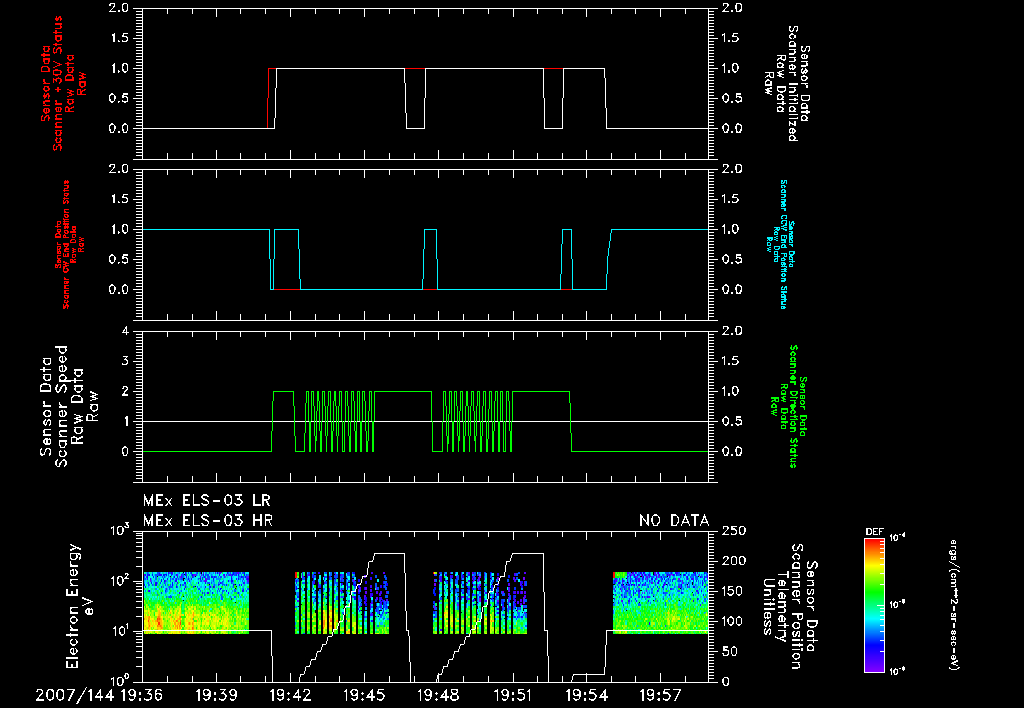
Task: Click the DEF rainbow color bar
Action: (x=874, y=604)
